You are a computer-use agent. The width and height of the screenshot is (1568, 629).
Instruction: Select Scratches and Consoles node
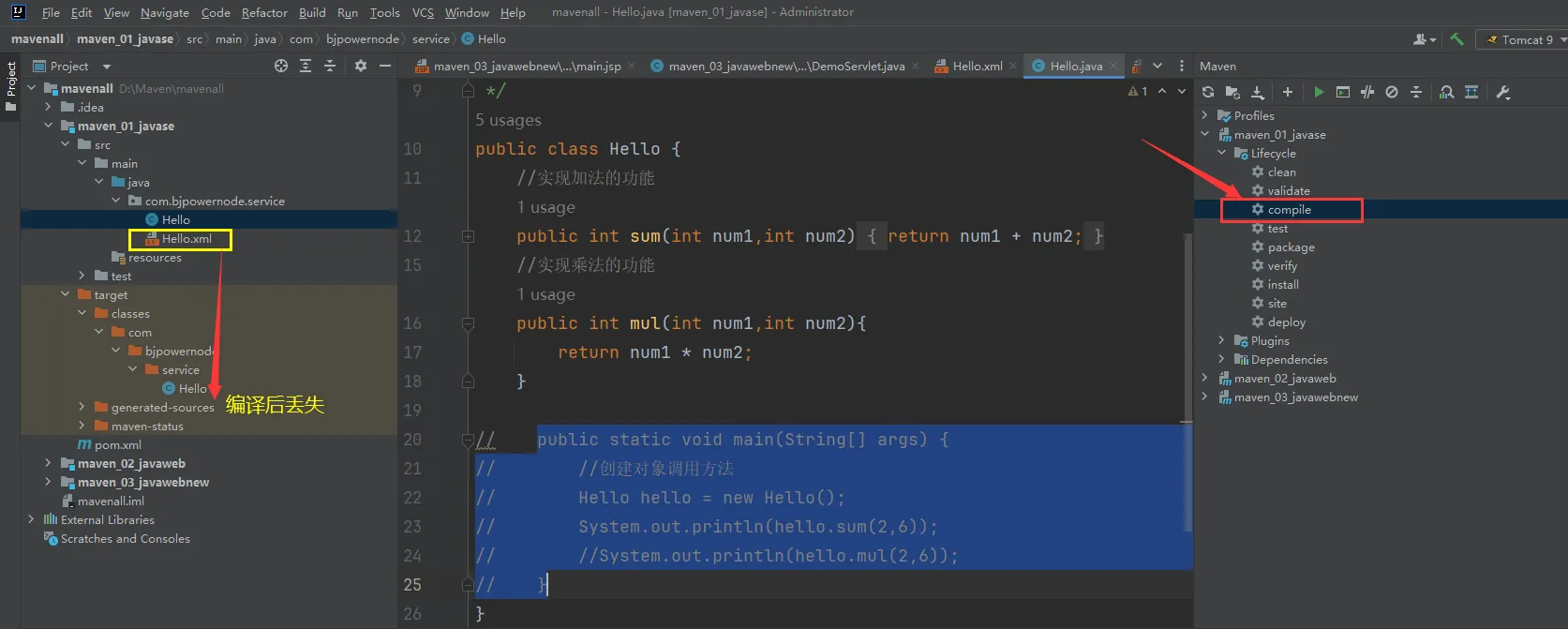tap(125, 538)
